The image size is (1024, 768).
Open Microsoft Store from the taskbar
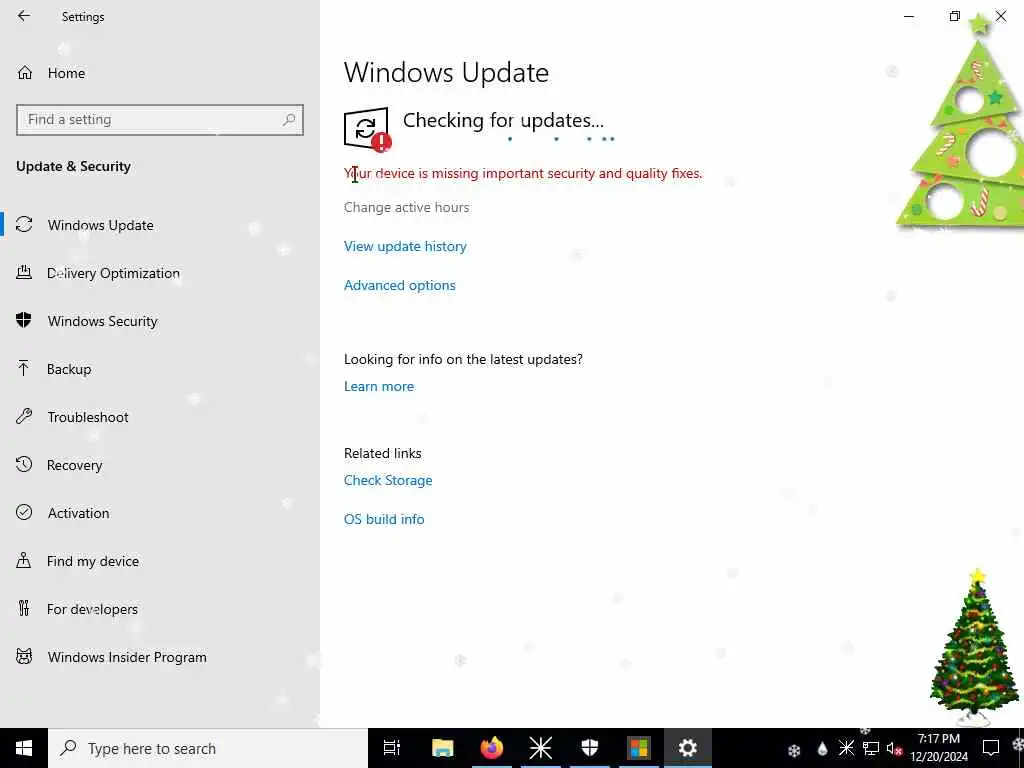pos(639,748)
